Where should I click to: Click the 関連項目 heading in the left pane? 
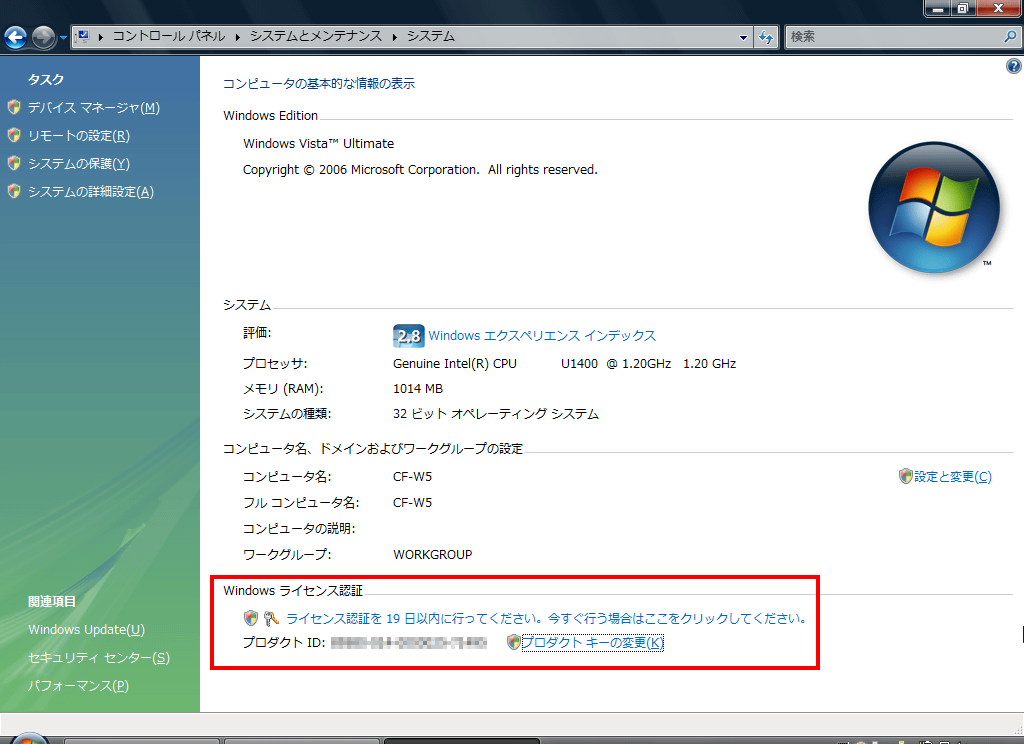pos(52,602)
